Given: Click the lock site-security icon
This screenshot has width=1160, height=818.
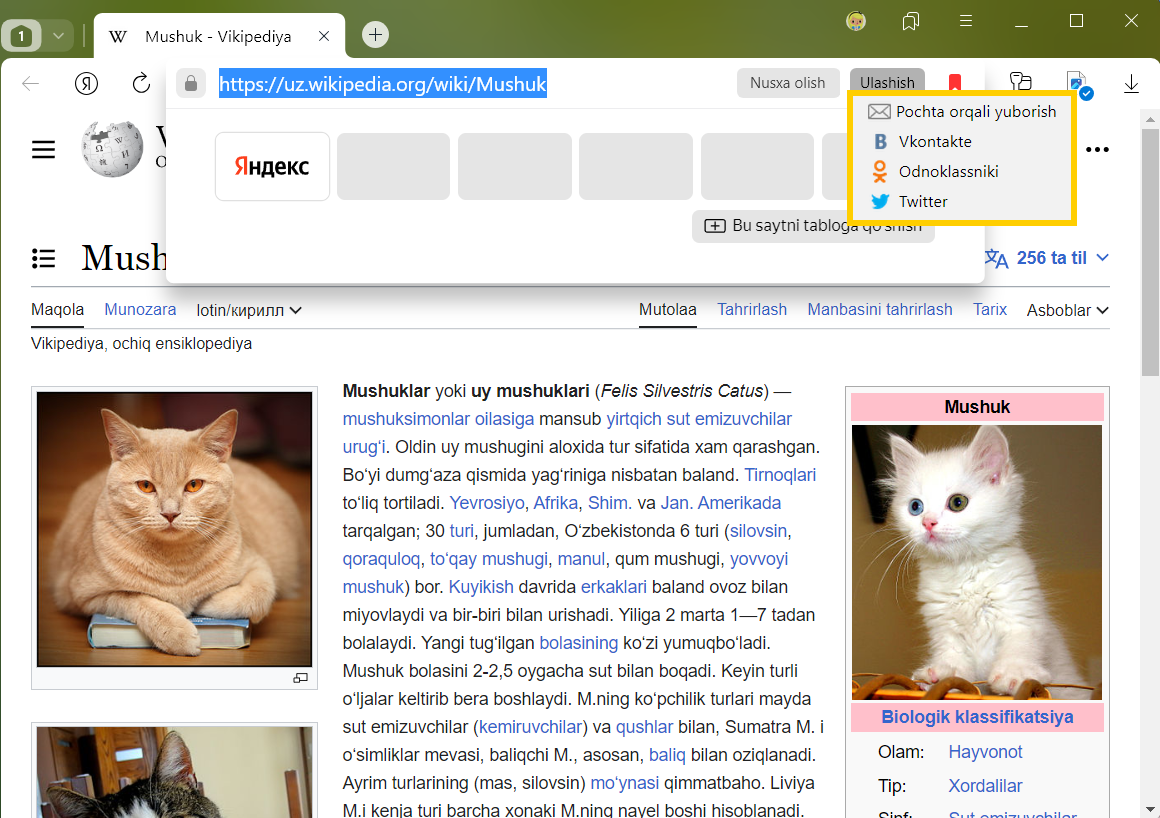Looking at the screenshot, I should (190, 83).
